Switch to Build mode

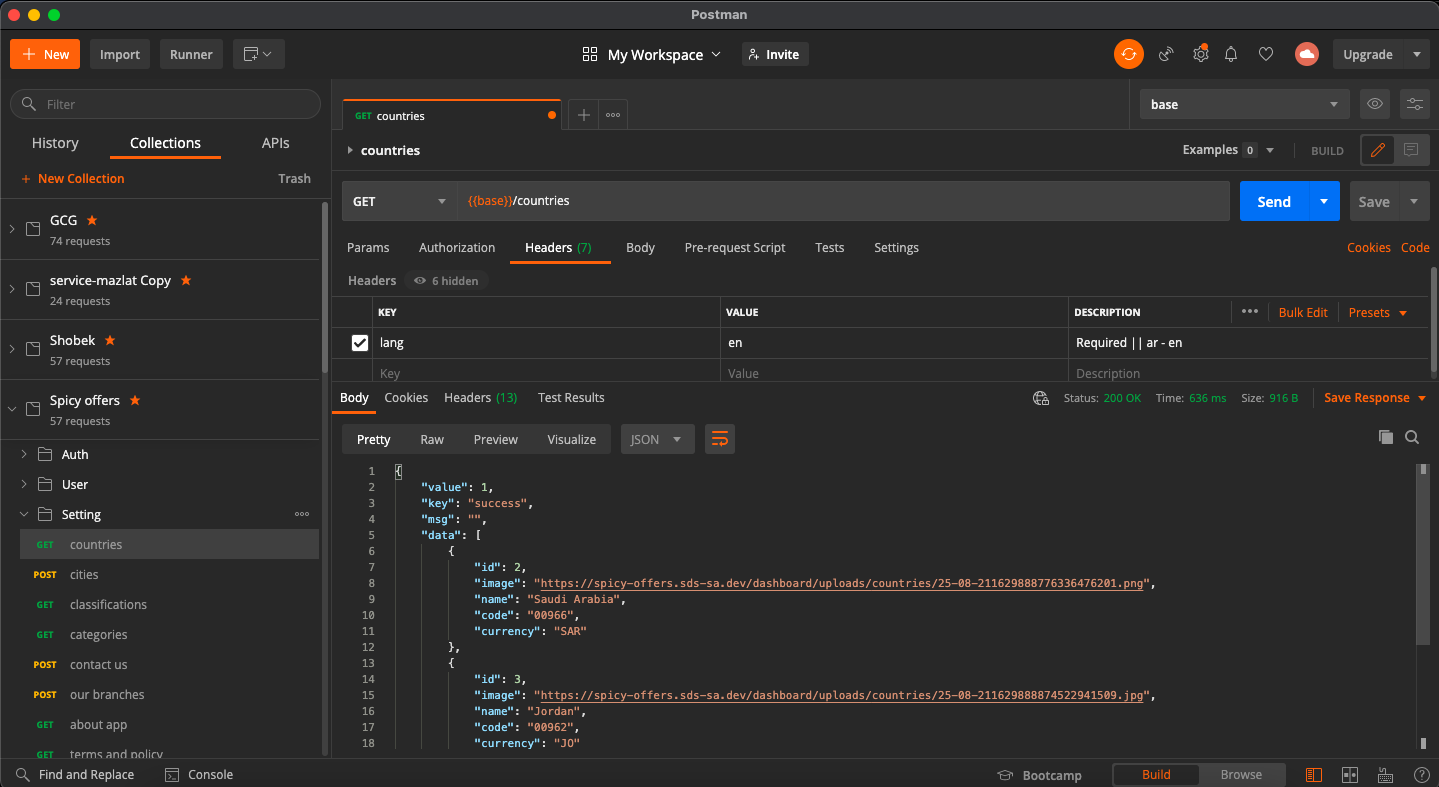pyautogui.click(x=1156, y=774)
